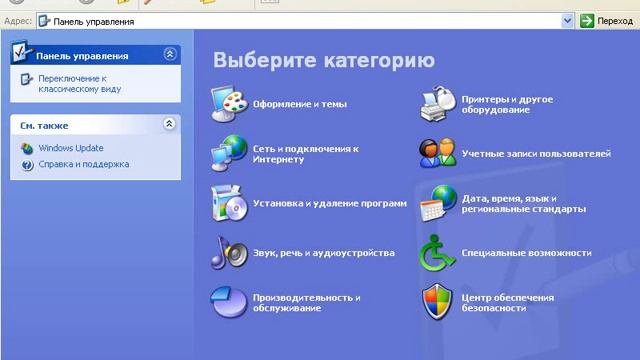Open Специальные возможности category
Image resolution: width=640 pixels, height=360 pixels.
point(527,253)
